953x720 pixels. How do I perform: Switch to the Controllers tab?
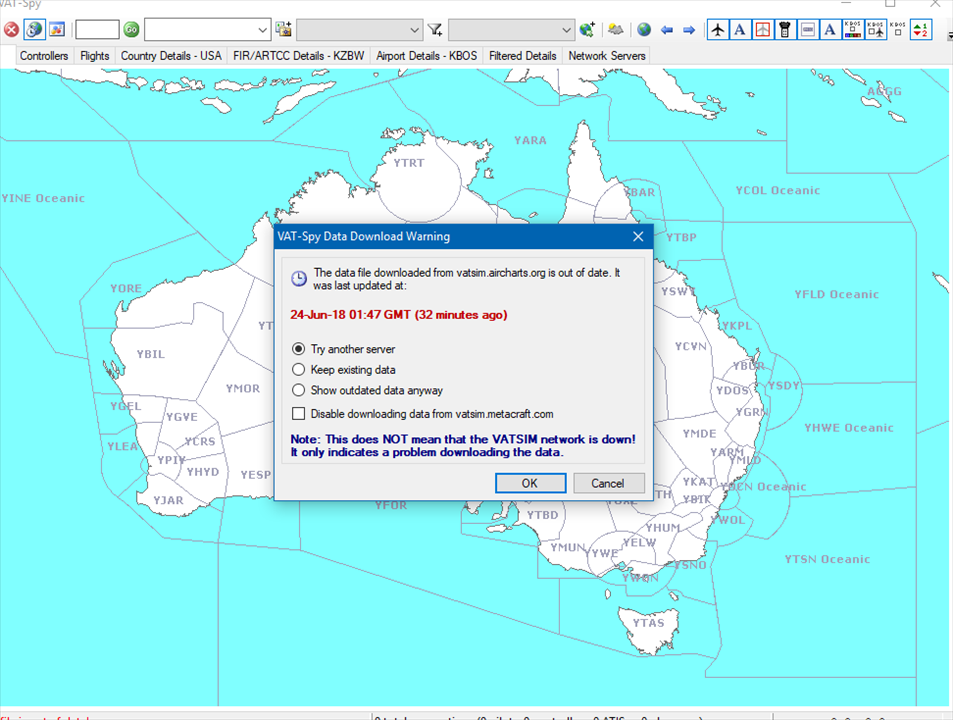pos(44,56)
